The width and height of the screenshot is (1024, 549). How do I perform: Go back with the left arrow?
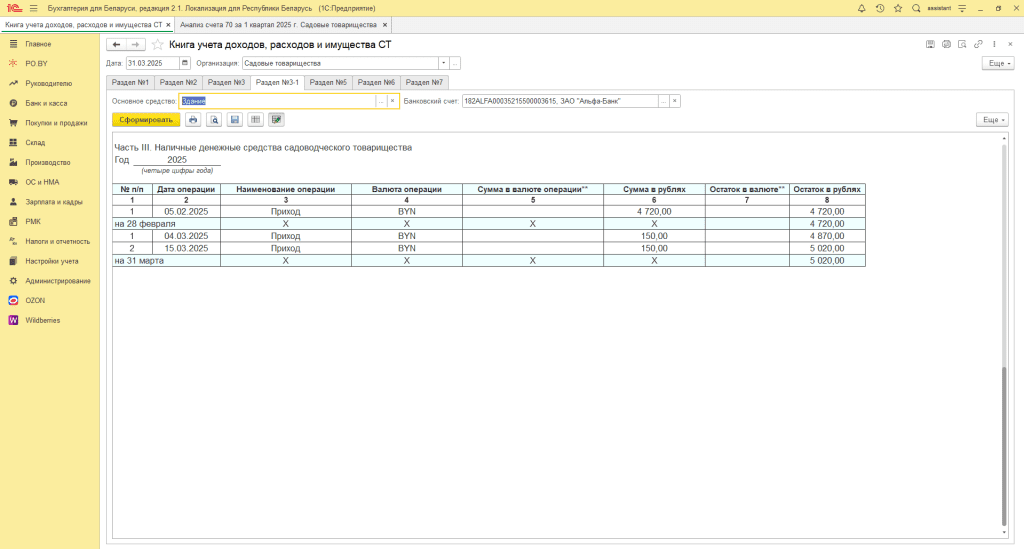click(116, 44)
